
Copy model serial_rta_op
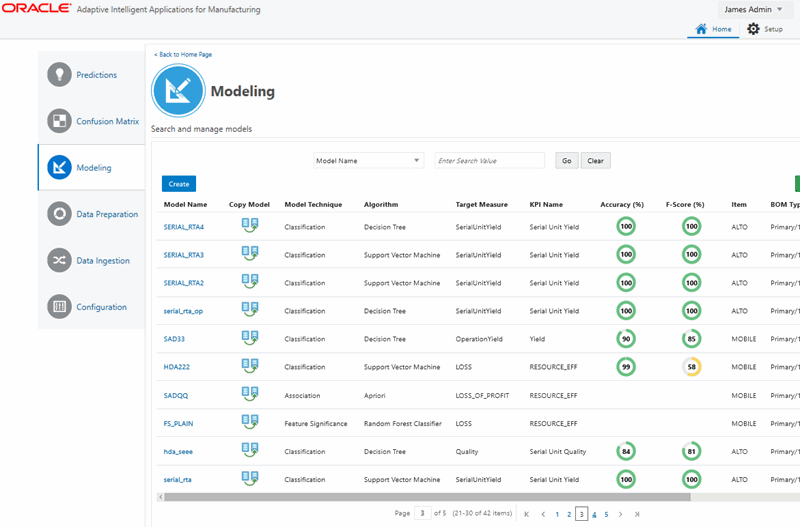(249, 310)
